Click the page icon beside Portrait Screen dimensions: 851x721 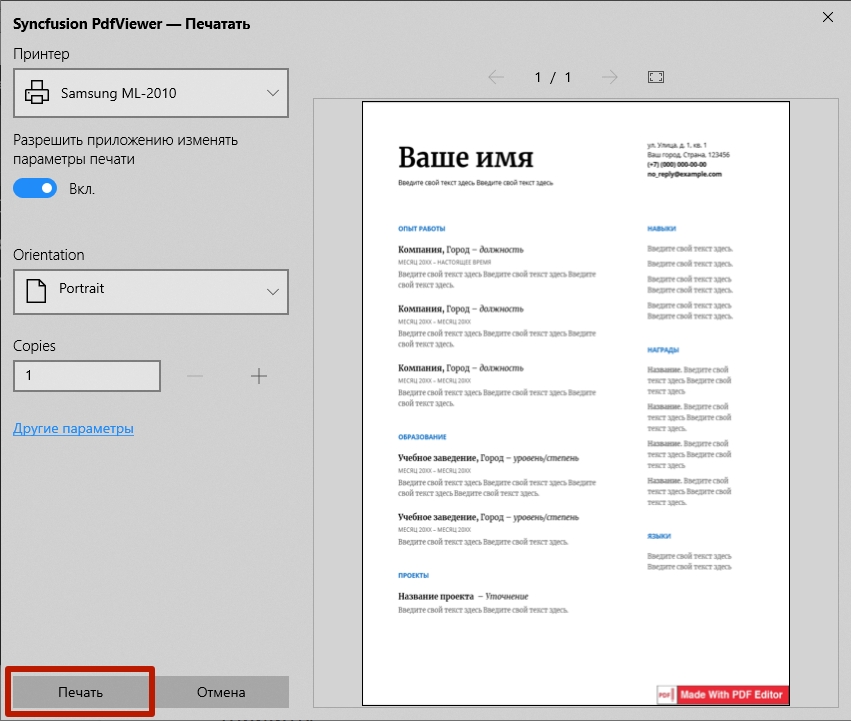[36, 290]
